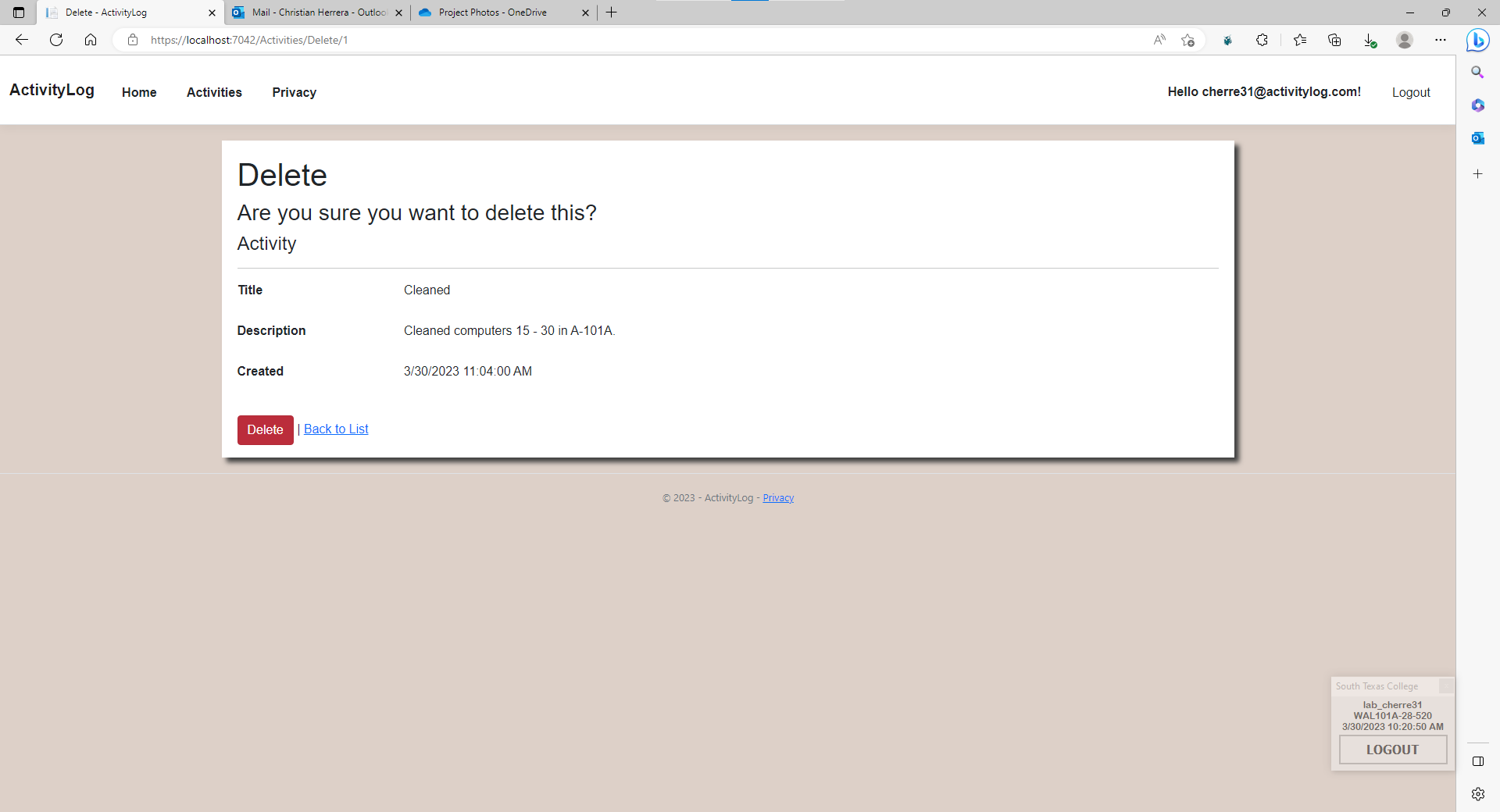Follow the Back to List link
Image resolution: width=1500 pixels, height=812 pixels.
pos(336,429)
